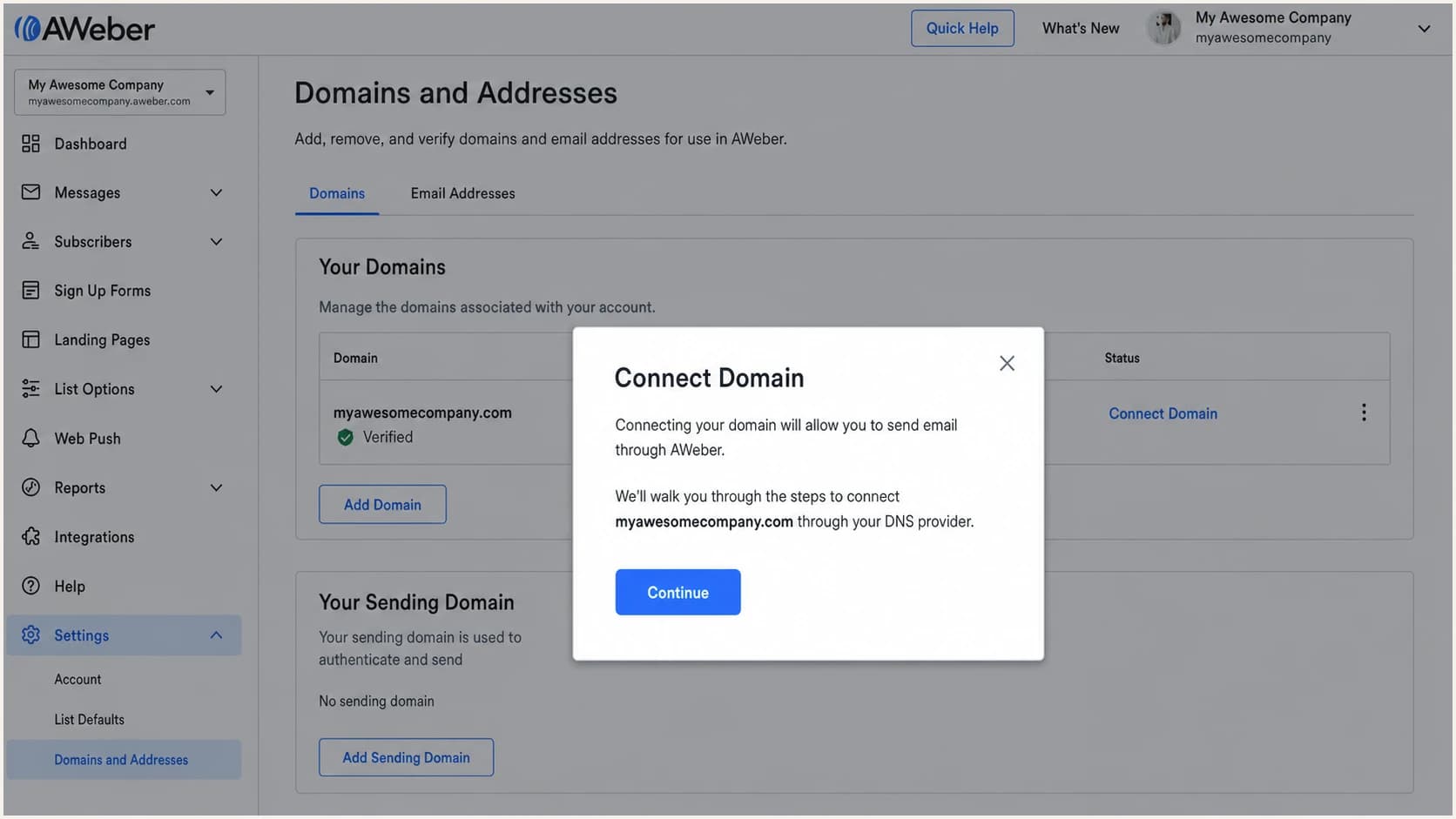Collapse the Settings section chevron
Screen dimensions: 1456x819
(216, 635)
